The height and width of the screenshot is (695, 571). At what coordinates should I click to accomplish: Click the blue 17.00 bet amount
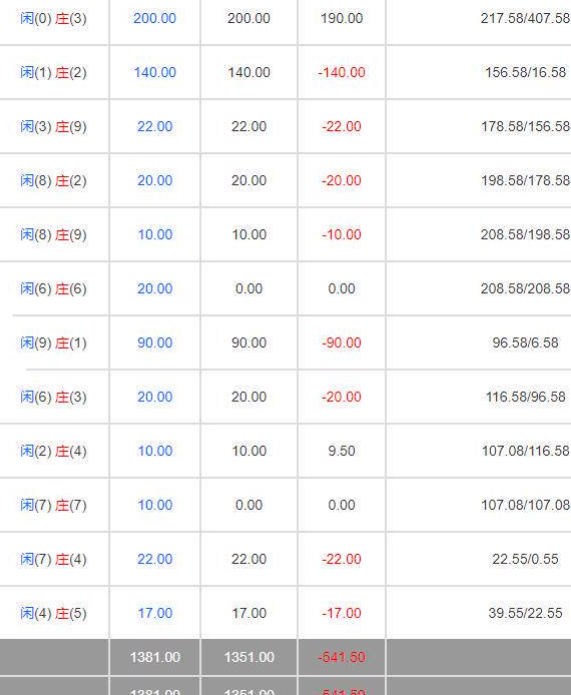click(x=155, y=613)
